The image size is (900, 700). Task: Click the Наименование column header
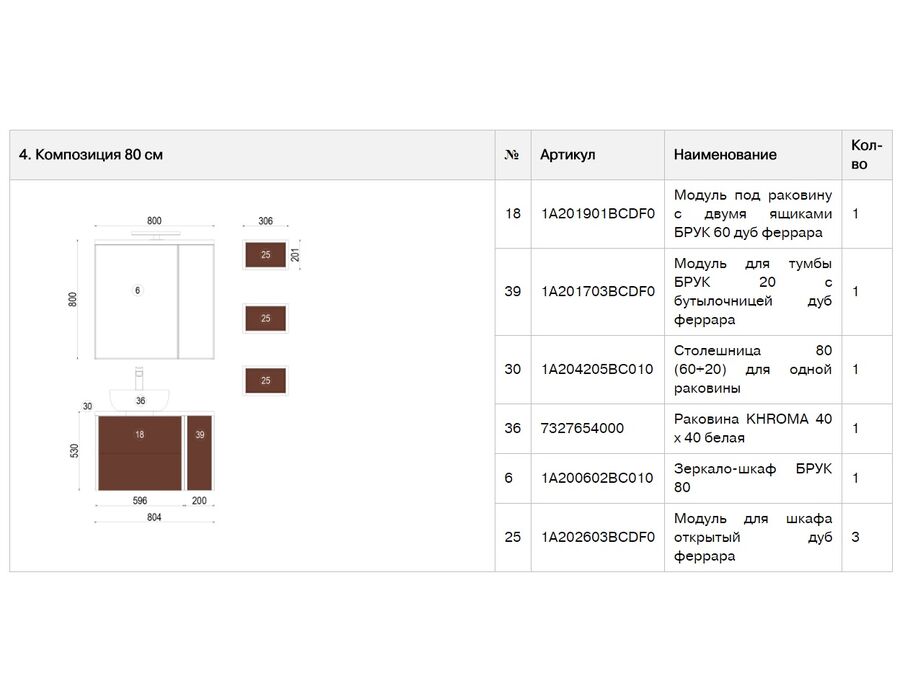(x=725, y=155)
